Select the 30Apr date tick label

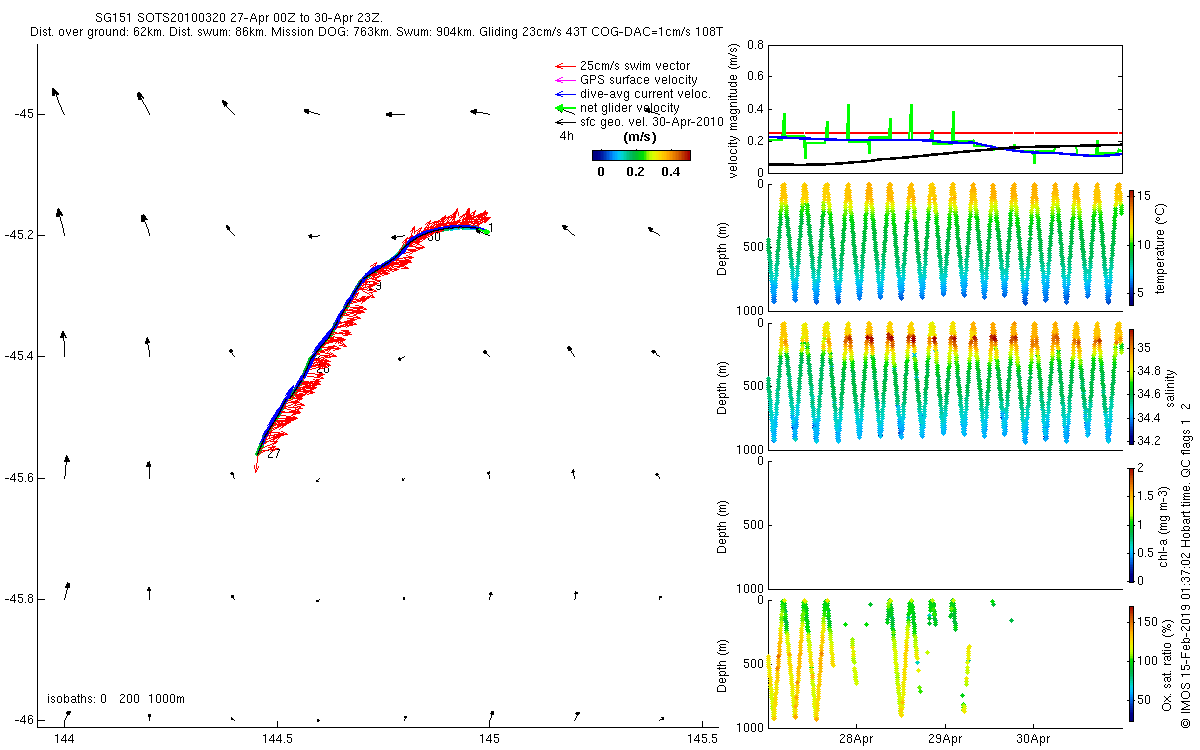click(x=1032, y=740)
